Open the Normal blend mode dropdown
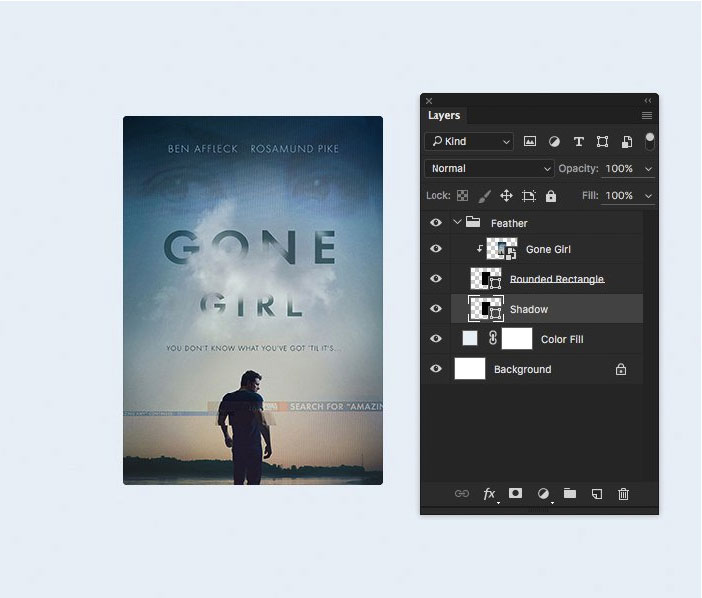Viewport: 702px width, 598px height. pyautogui.click(x=489, y=169)
